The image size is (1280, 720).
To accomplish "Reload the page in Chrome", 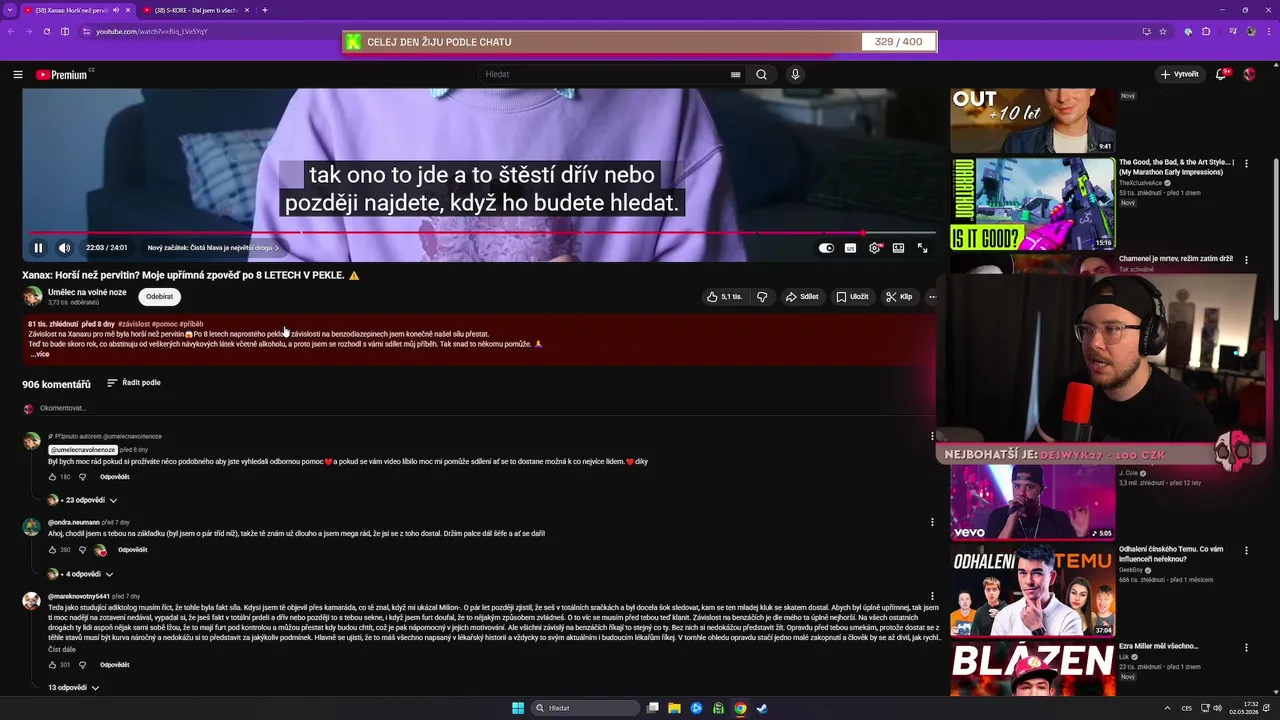I will [46, 31].
